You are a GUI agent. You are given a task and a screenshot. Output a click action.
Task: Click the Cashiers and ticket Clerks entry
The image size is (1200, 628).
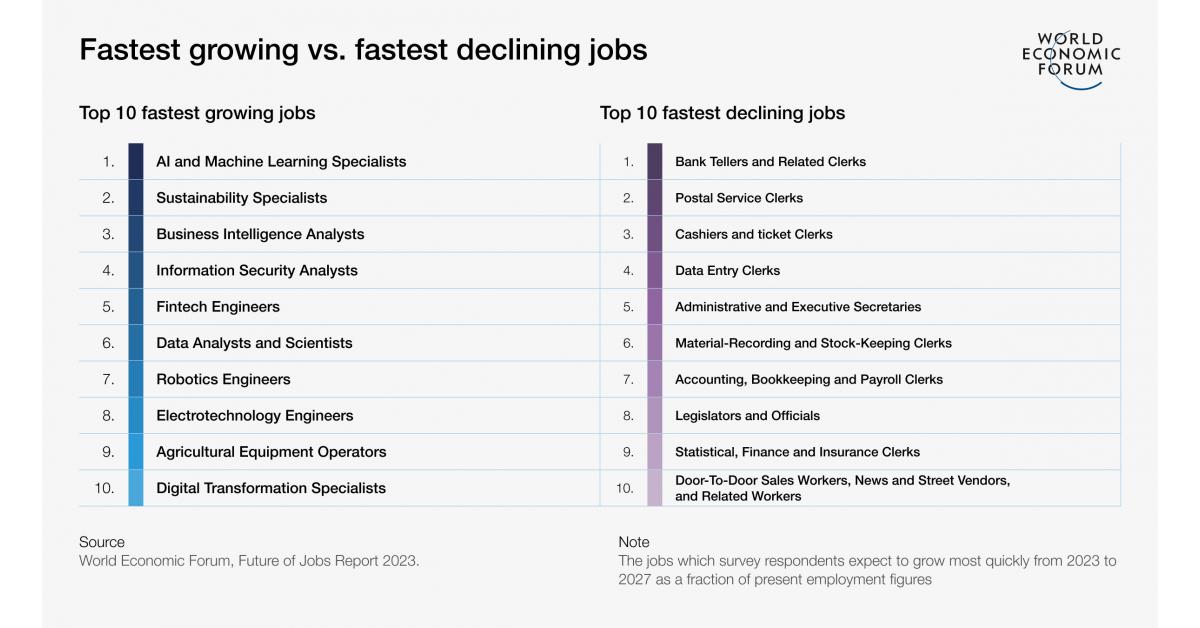point(753,234)
